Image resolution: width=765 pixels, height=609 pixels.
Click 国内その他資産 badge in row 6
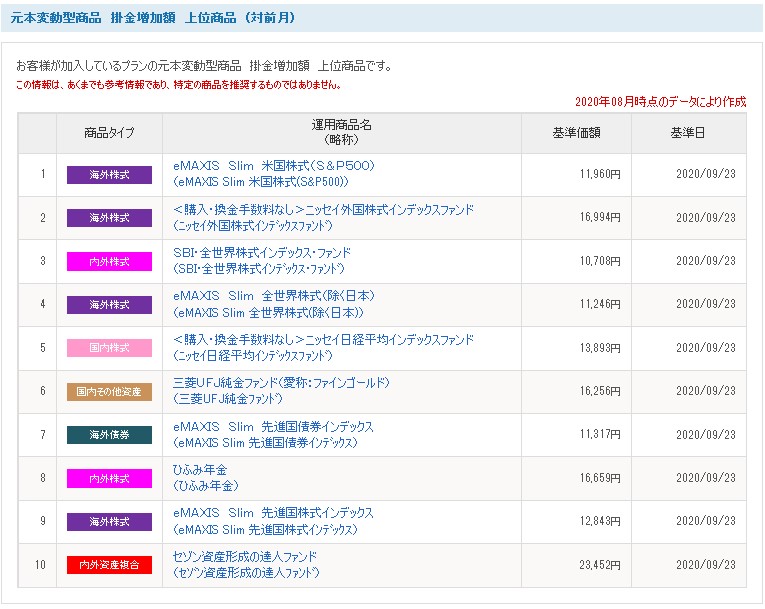click(x=109, y=391)
